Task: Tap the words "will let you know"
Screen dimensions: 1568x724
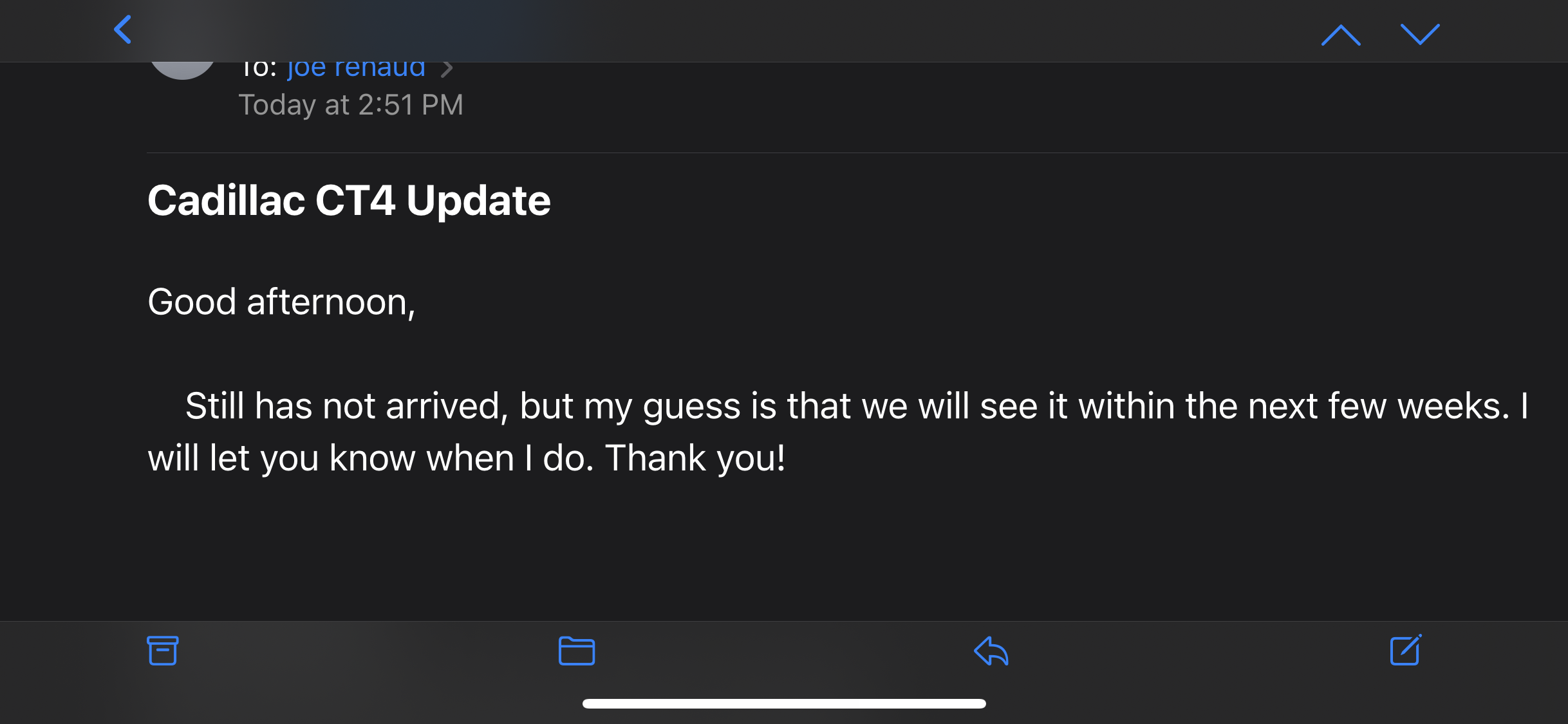Action: [282, 458]
